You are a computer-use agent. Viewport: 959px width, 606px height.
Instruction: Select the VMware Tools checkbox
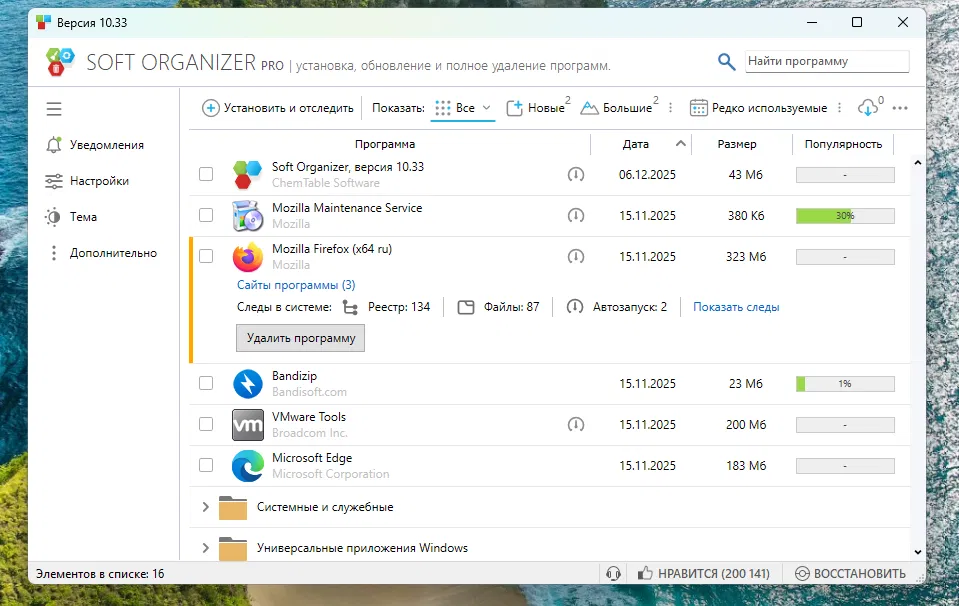coord(206,424)
